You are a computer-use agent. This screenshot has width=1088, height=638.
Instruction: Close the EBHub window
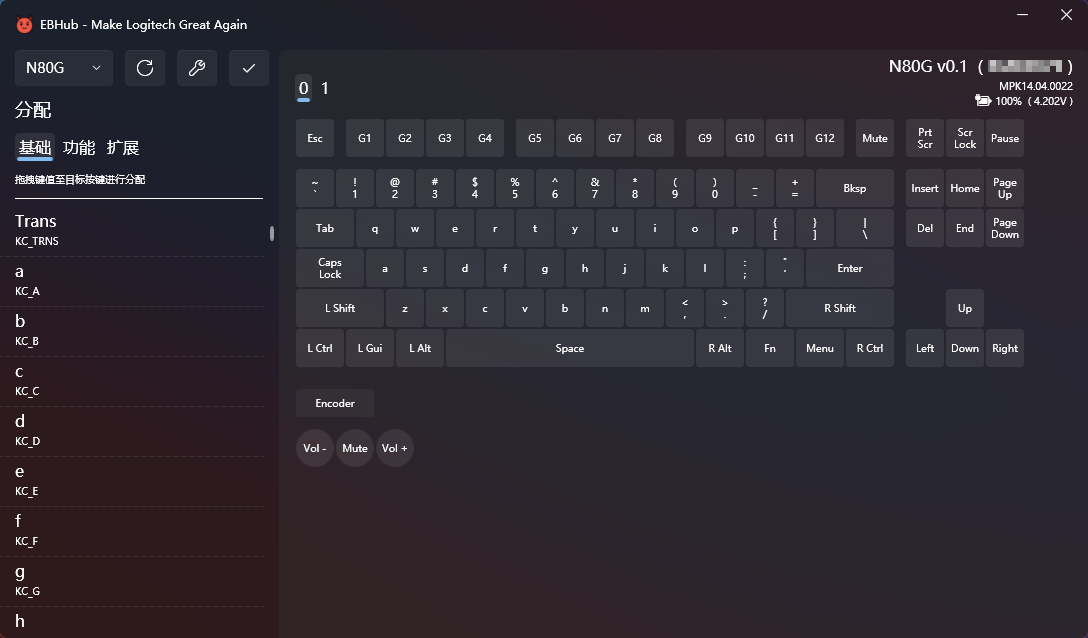click(x=1066, y=15)
